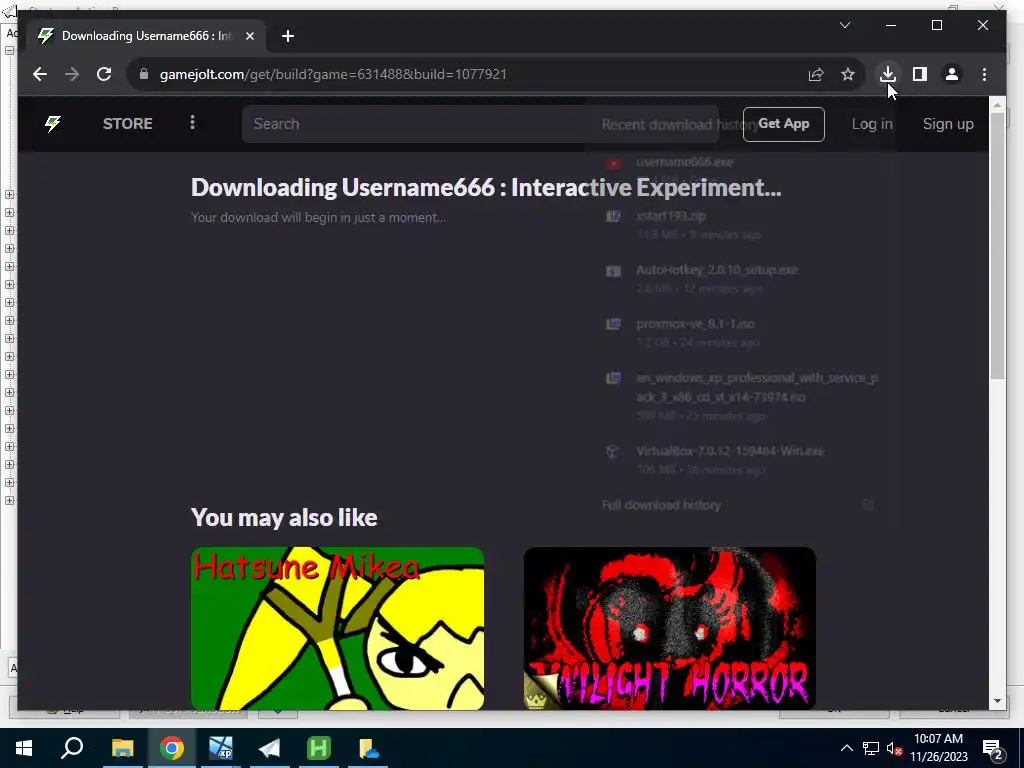1024x768 pixels.
Task: Open the STORE section
Action: click(x=127, y=124)
